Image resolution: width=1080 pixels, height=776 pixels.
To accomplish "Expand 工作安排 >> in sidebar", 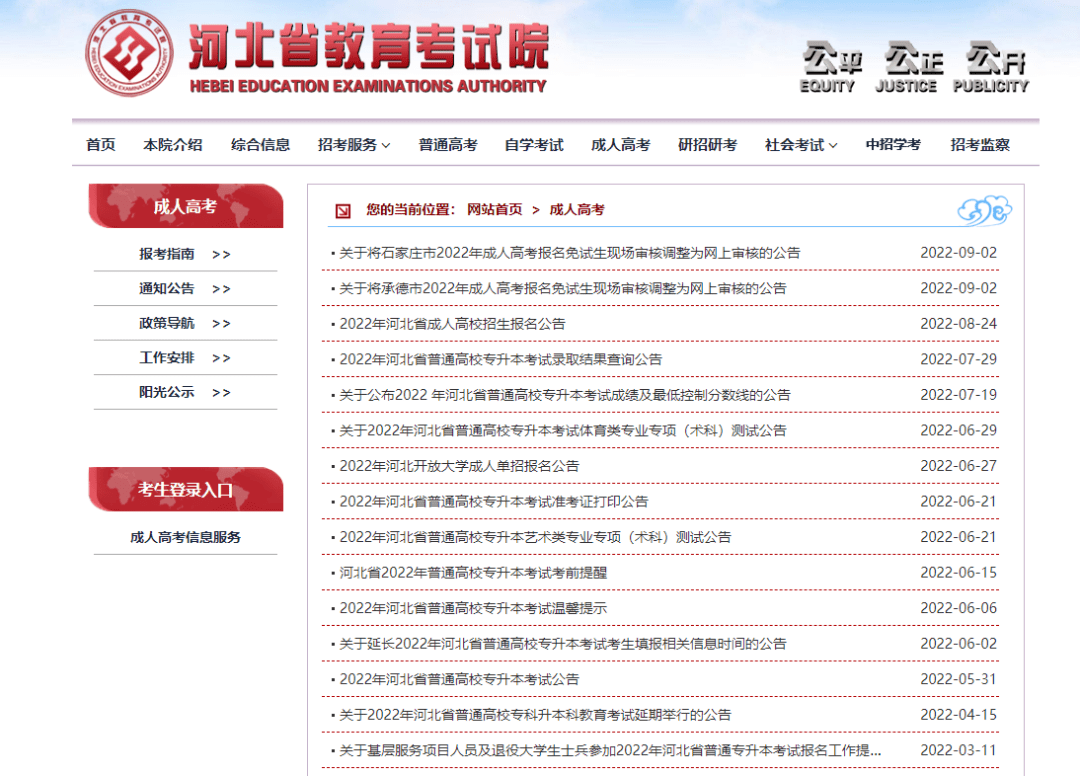I will [185, 357].
